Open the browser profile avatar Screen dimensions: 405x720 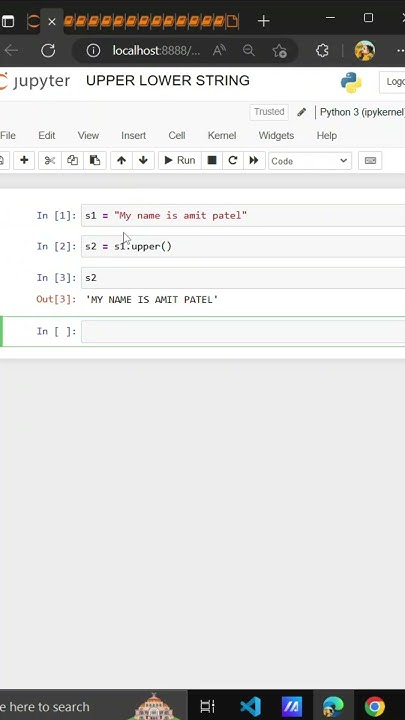[365, 51]
